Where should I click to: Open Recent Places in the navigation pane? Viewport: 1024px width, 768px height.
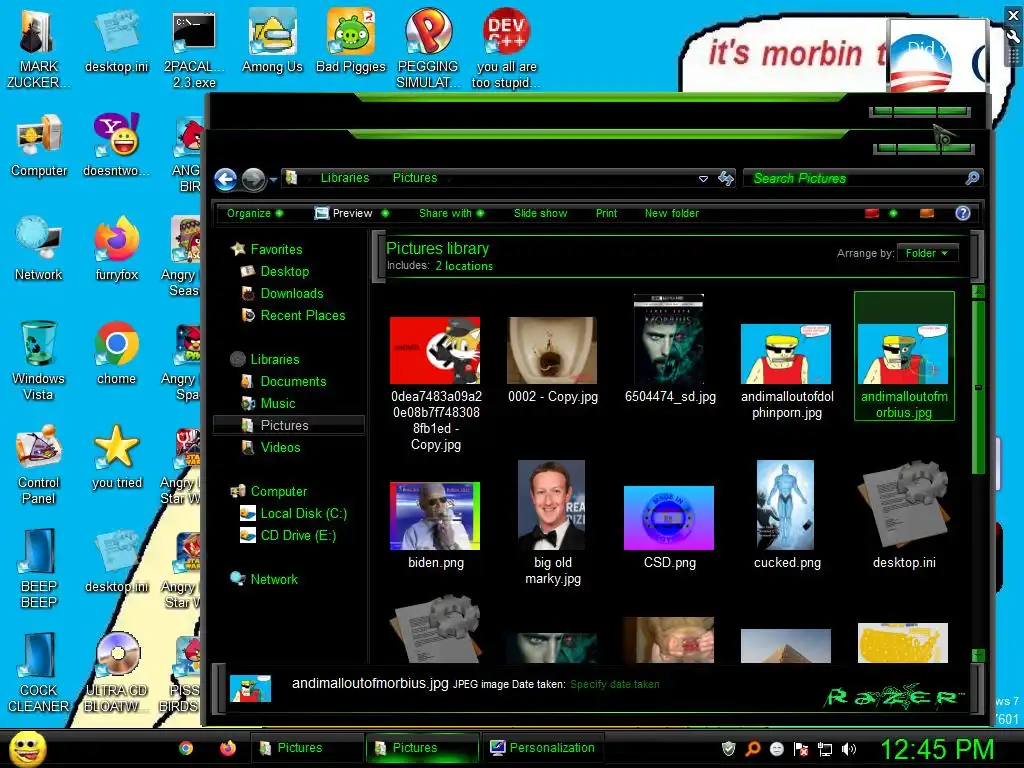pyautogui.click(x=303, y=315)
